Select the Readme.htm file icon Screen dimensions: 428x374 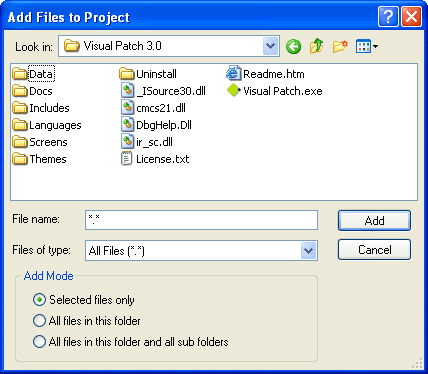(233, 73)
